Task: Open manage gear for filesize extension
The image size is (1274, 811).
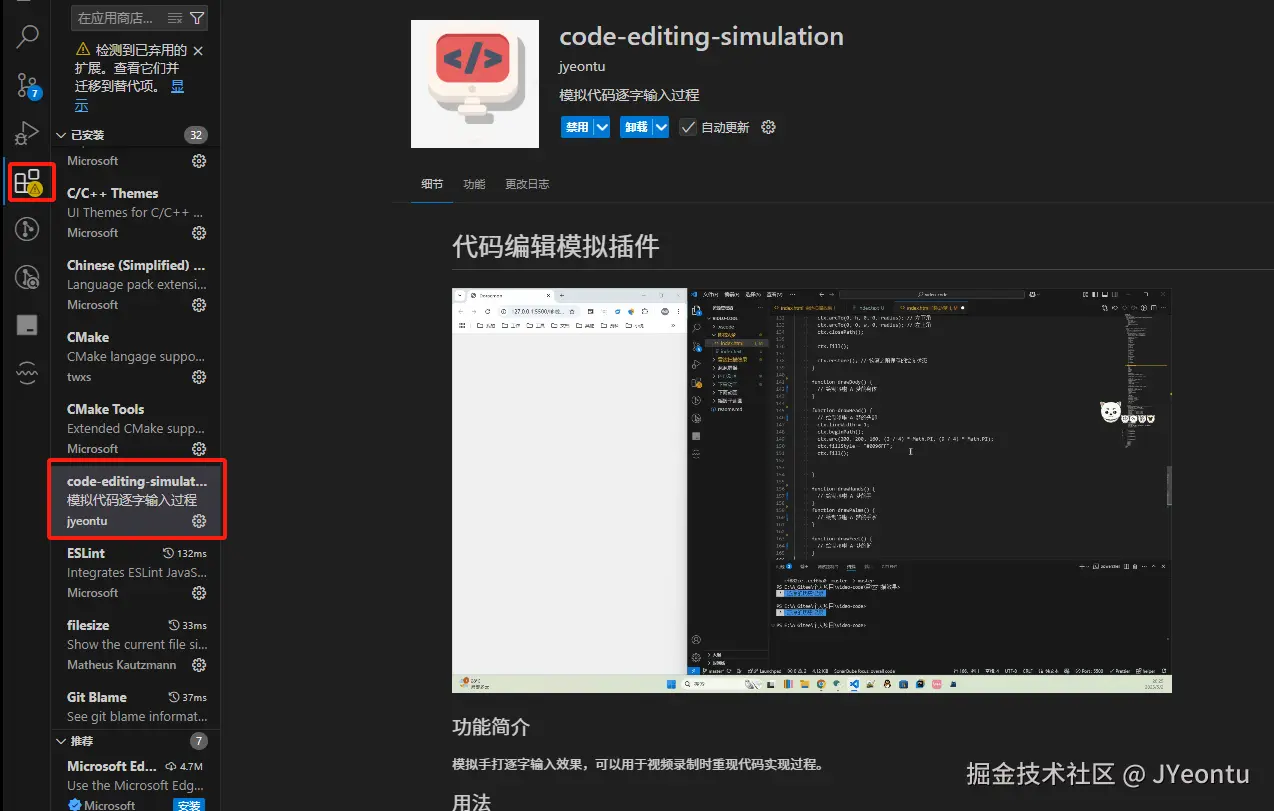Action: (x=199, y=665)
